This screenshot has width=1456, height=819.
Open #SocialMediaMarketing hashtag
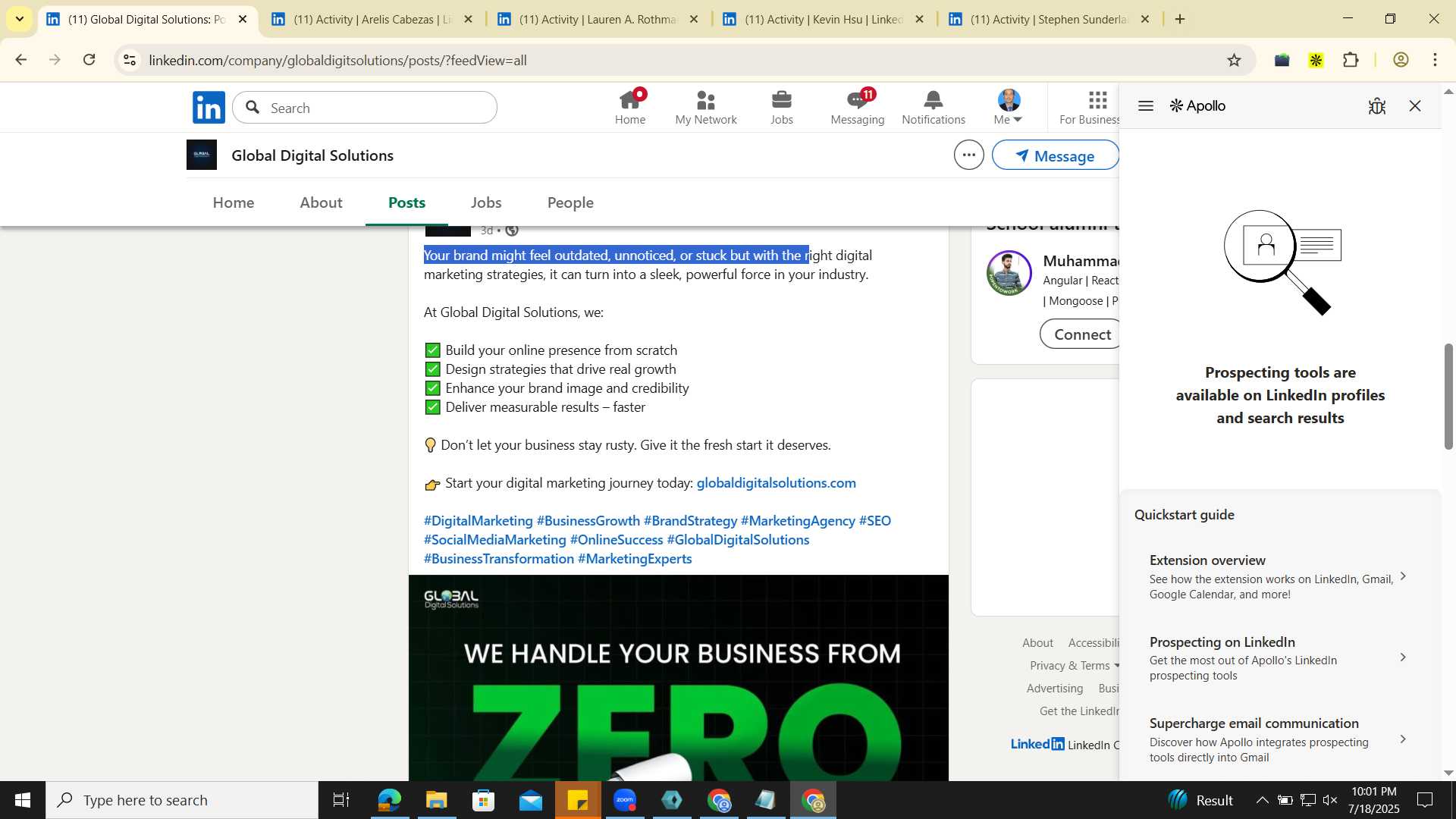point(494,540)
